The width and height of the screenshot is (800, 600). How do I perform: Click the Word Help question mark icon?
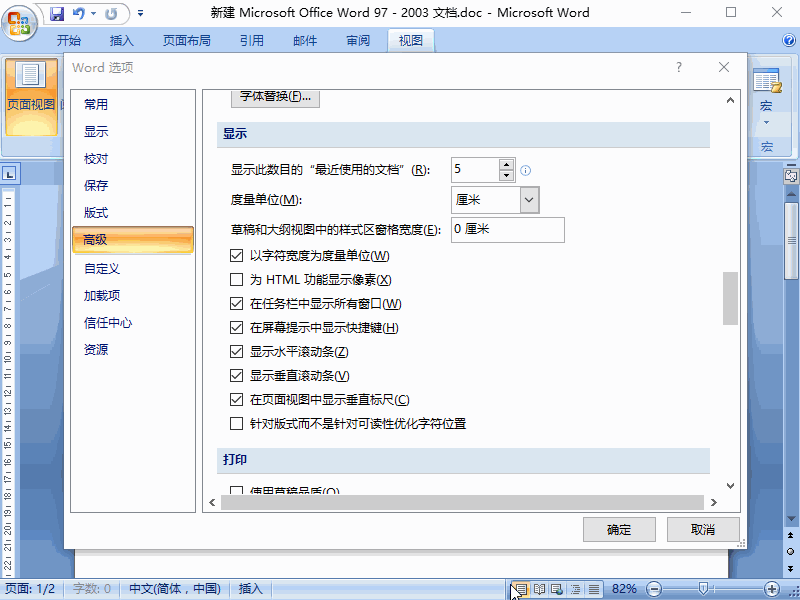tap(789, 40)
